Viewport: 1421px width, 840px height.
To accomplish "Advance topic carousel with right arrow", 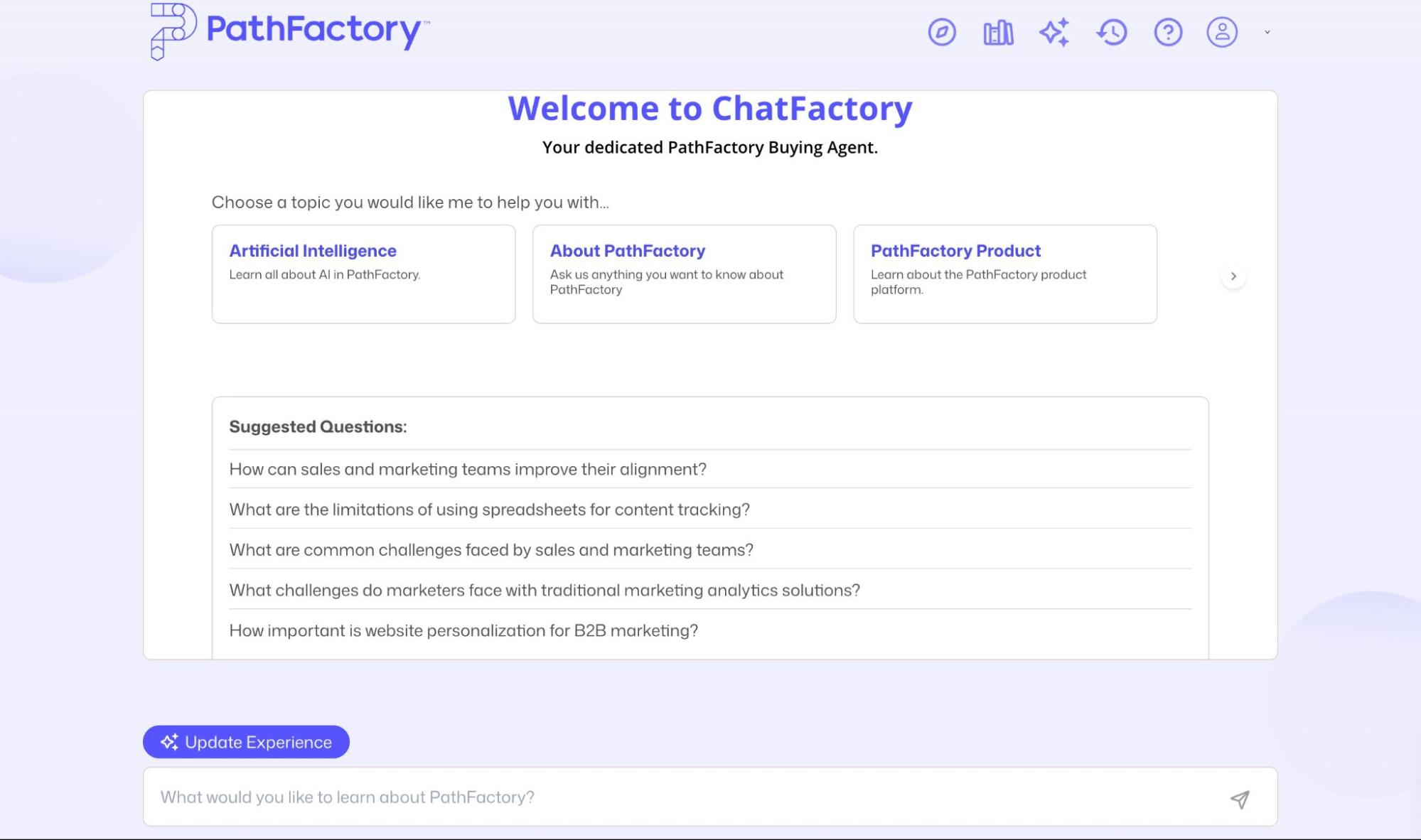I will pos(1234,276).
